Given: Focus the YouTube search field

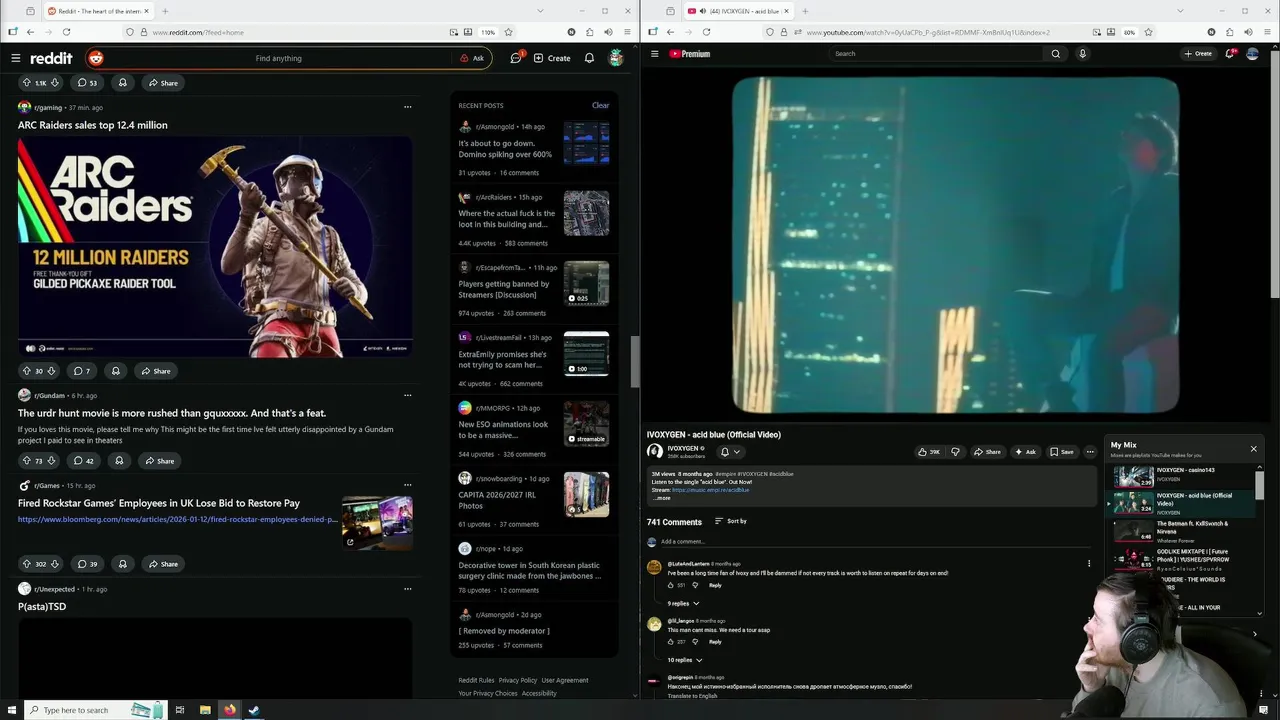Looking at the screenshot, I should (x=938, y=54).
